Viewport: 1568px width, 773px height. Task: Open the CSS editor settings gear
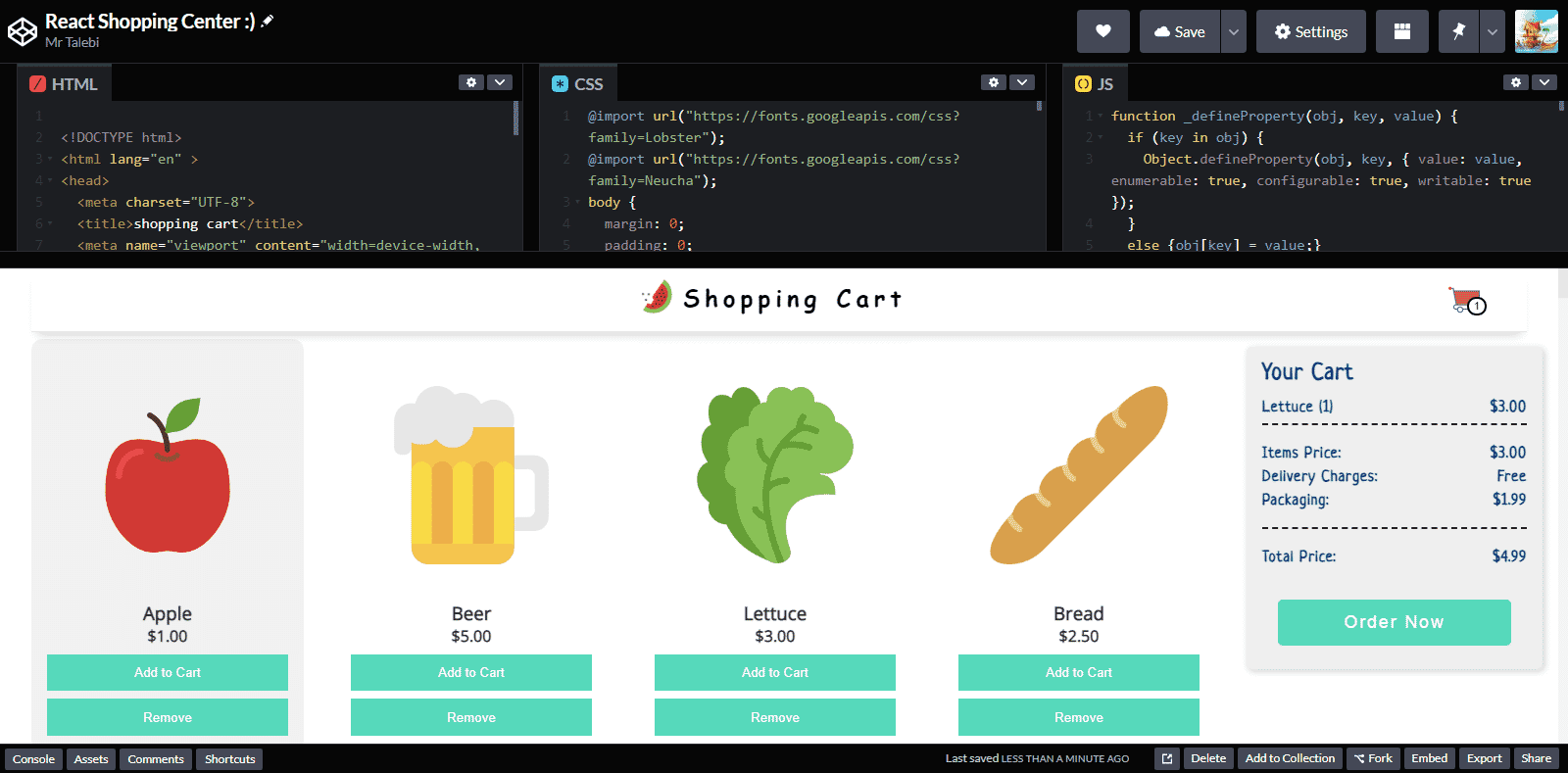click(994, 82)
